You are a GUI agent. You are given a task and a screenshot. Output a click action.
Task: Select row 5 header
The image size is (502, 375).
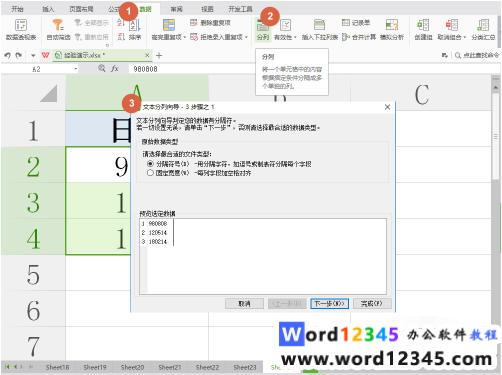(33, 274)
